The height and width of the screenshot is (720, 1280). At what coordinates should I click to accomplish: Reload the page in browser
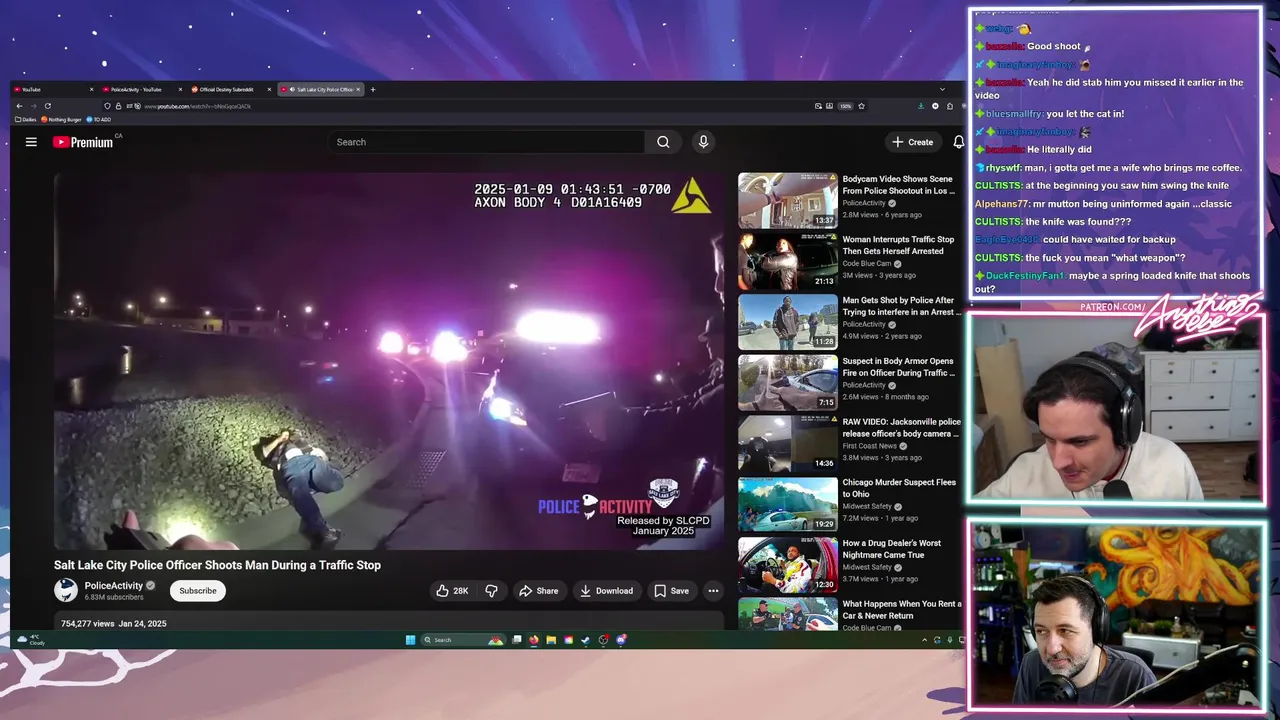coord(47,106)
